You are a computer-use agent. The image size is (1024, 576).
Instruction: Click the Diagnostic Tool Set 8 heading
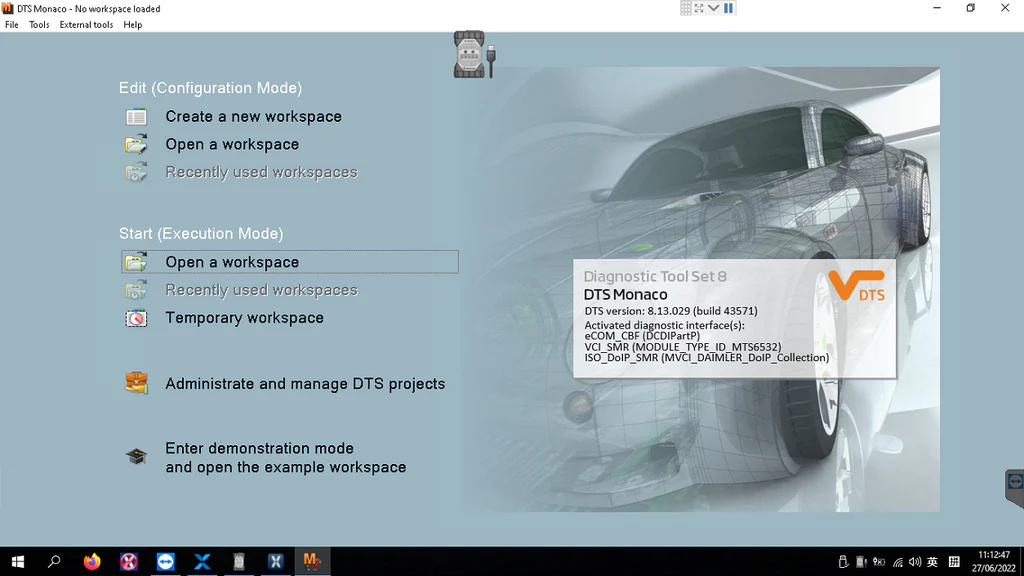(655, 276)
